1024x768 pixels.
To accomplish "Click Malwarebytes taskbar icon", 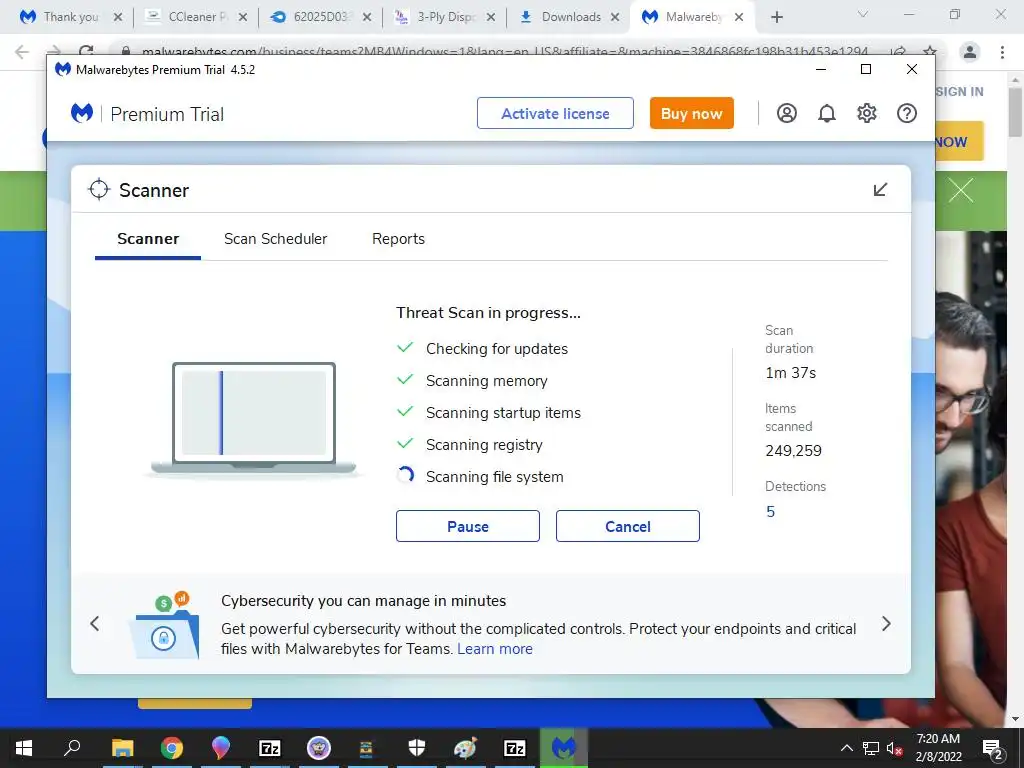I will [x=564, y=748].
